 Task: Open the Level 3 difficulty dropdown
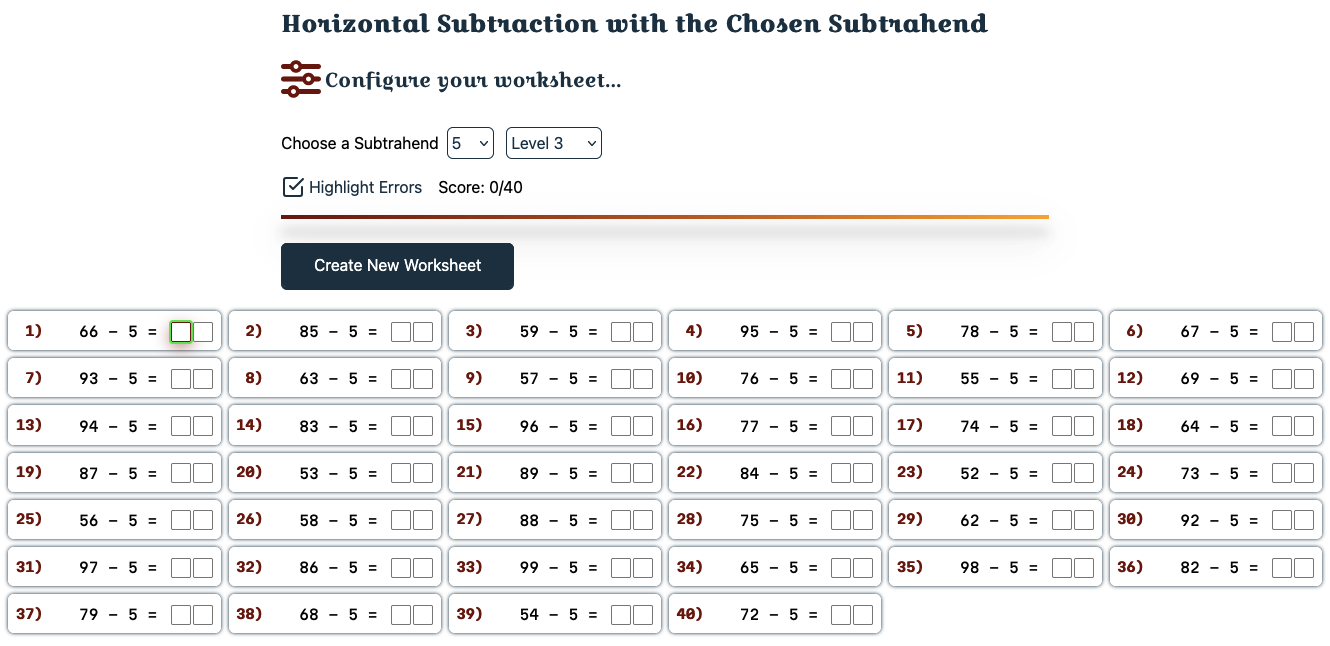coord(553,143)
